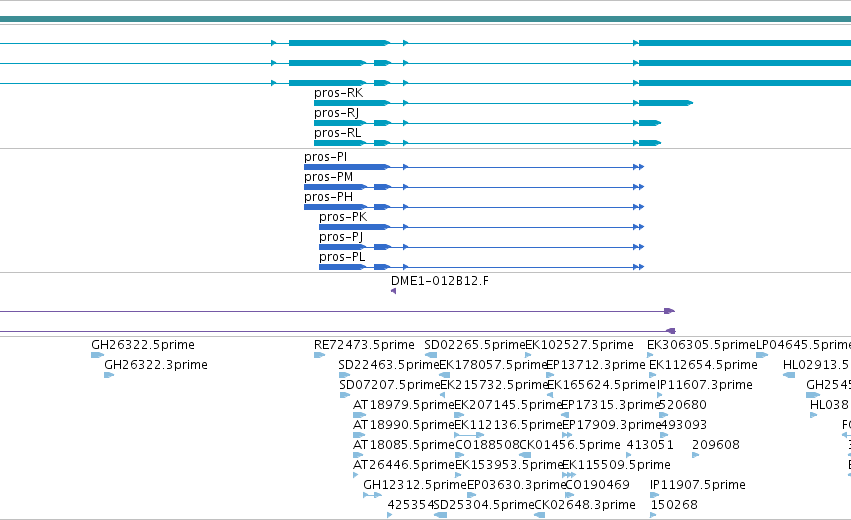Viewport: 851px width, 520px height.
Task: Pick the CK02648.3prime EST
Action: point(585,506)
